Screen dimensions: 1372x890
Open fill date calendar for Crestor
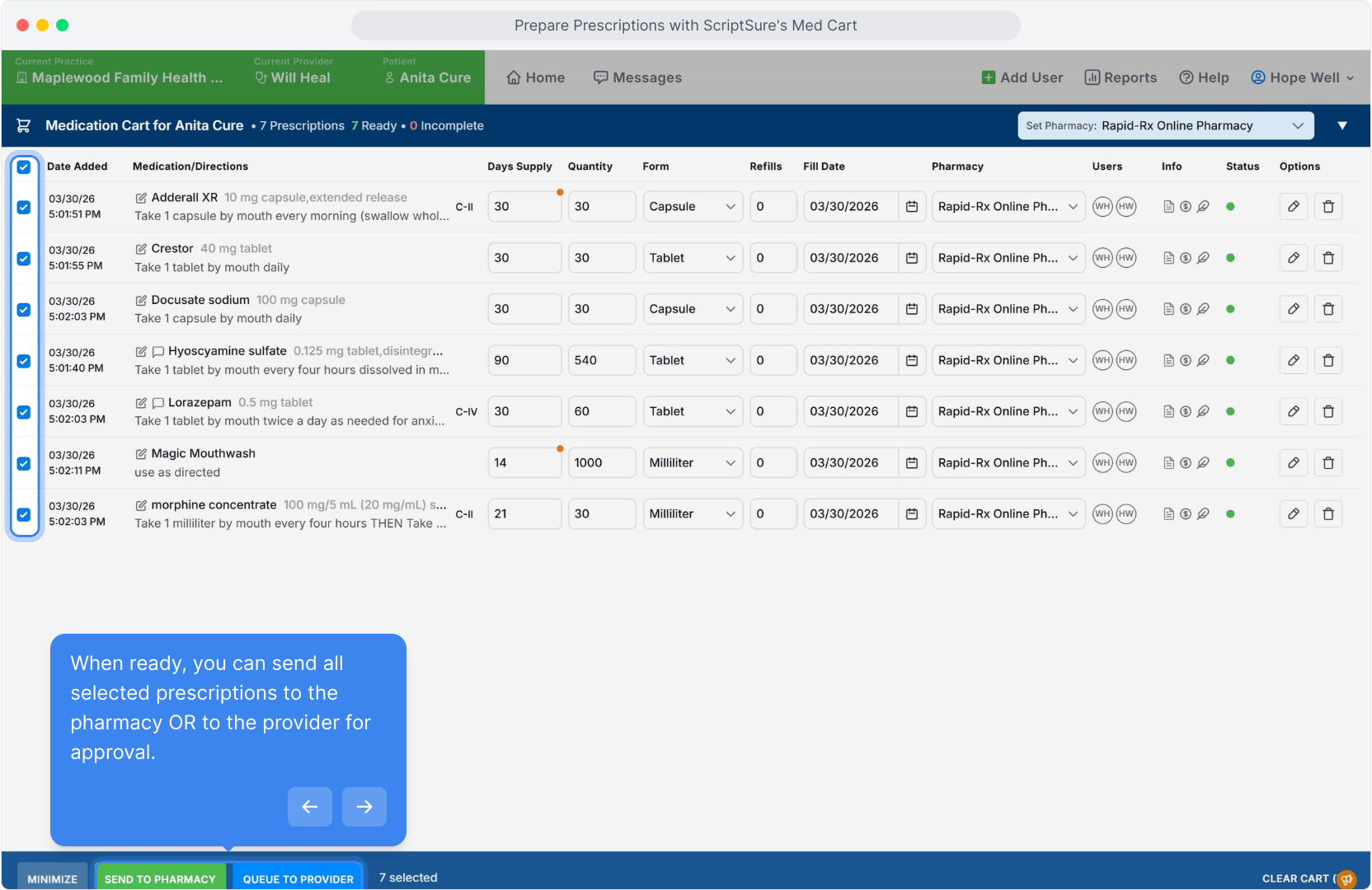[x=912, y=258]
